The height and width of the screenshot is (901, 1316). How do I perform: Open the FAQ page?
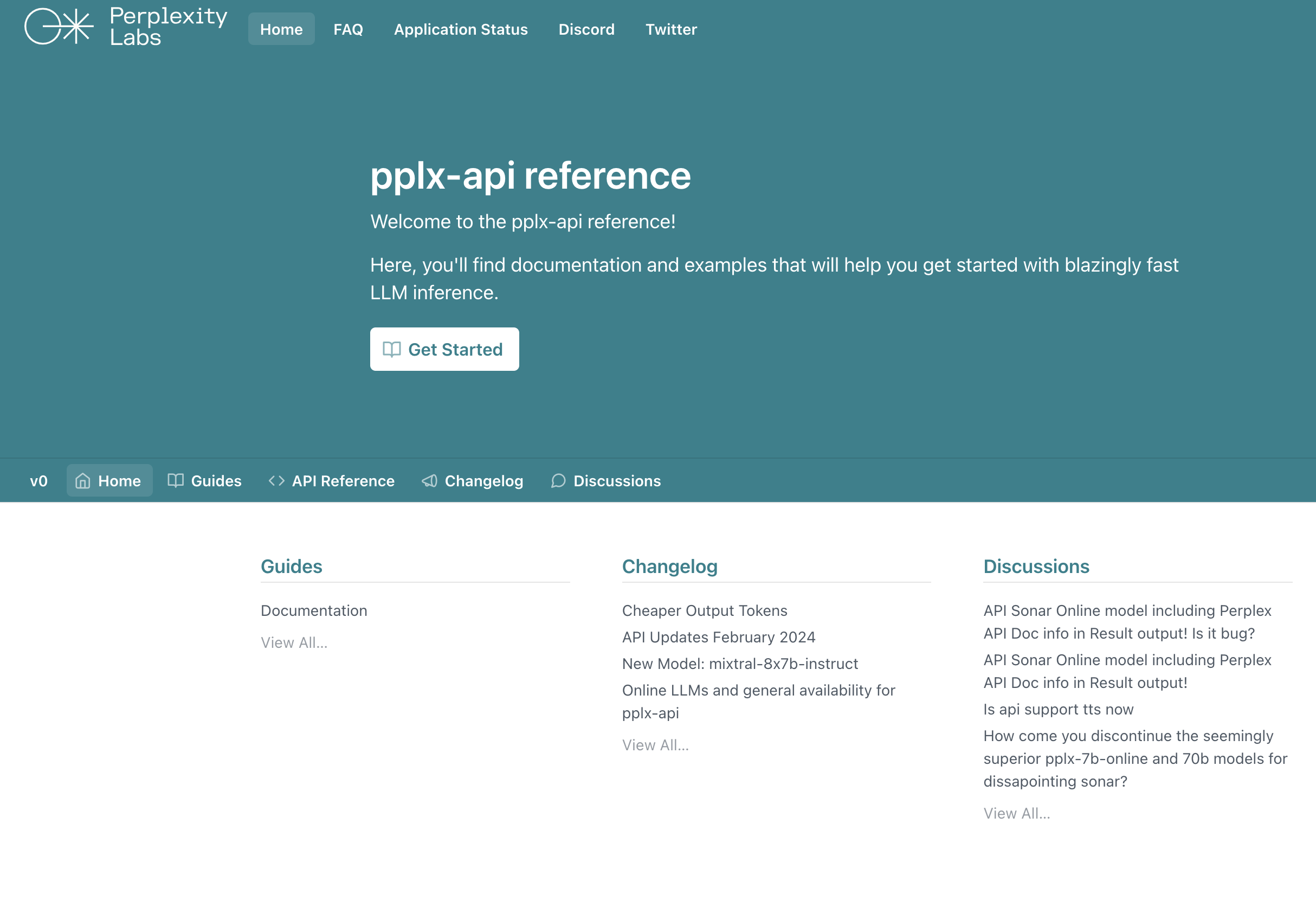pos(349,29)
